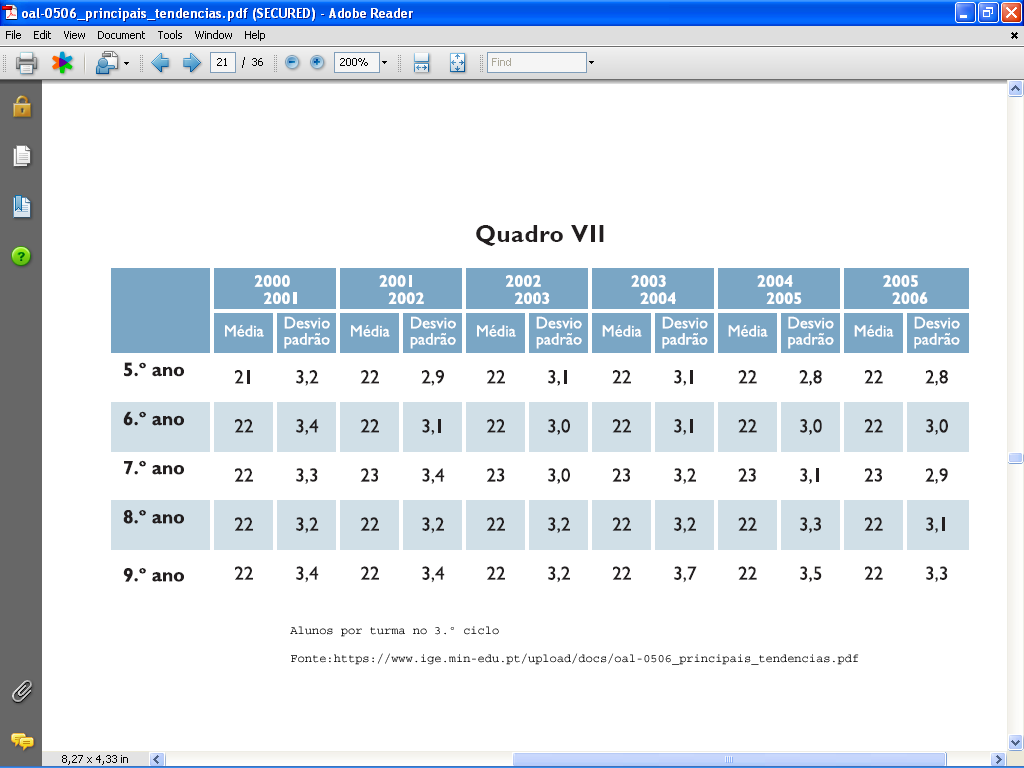Expand the collaboration icon dropdown arrow
Screen dimensions: 1024x768
[127, 63]
